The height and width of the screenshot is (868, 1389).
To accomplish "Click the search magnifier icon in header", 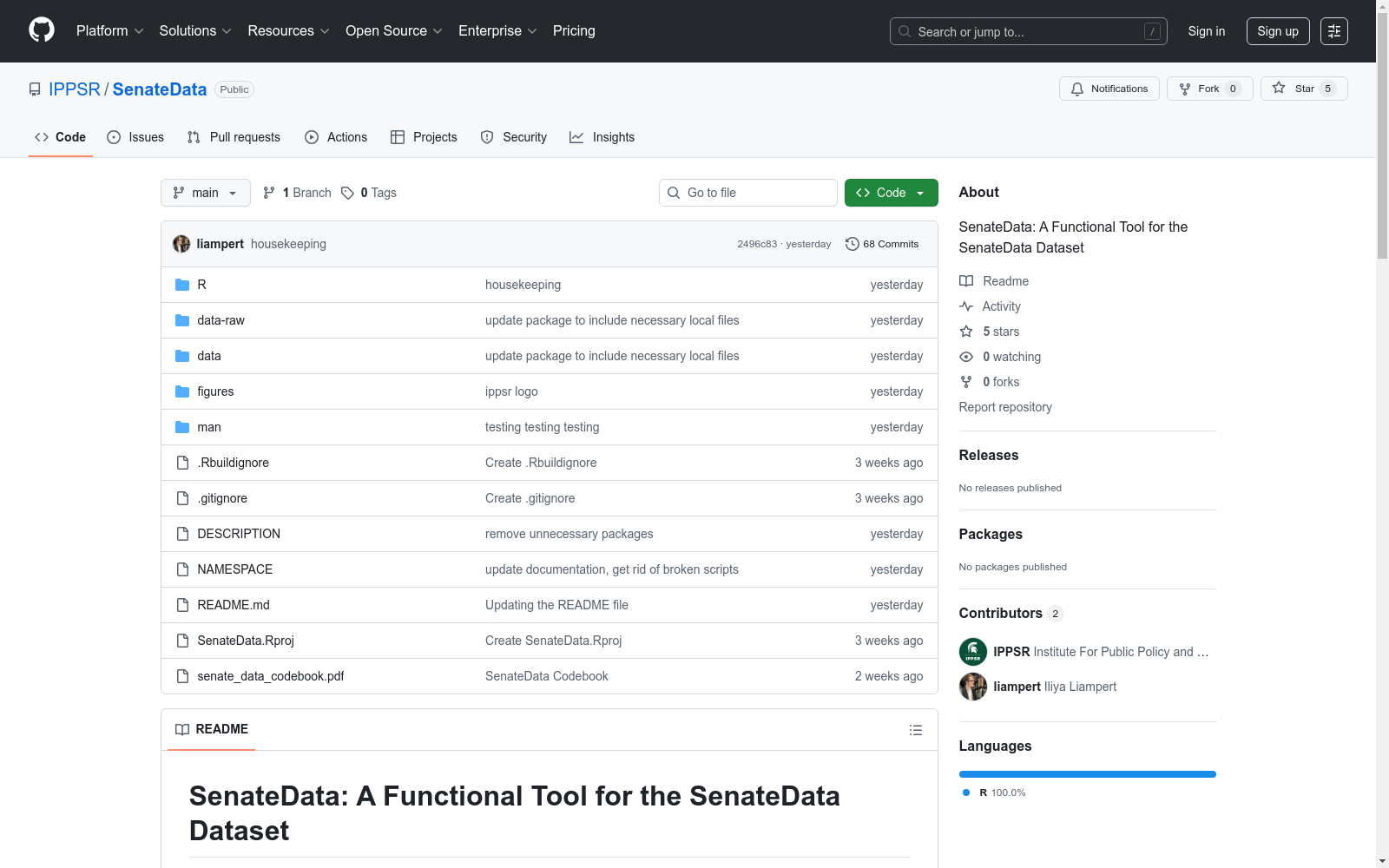I will [x=905, y=31].
